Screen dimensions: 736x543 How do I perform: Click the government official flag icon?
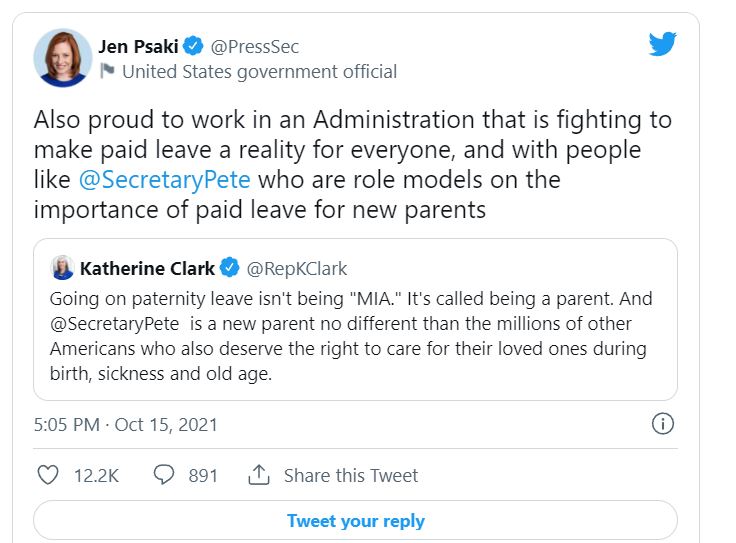[106, 71]
